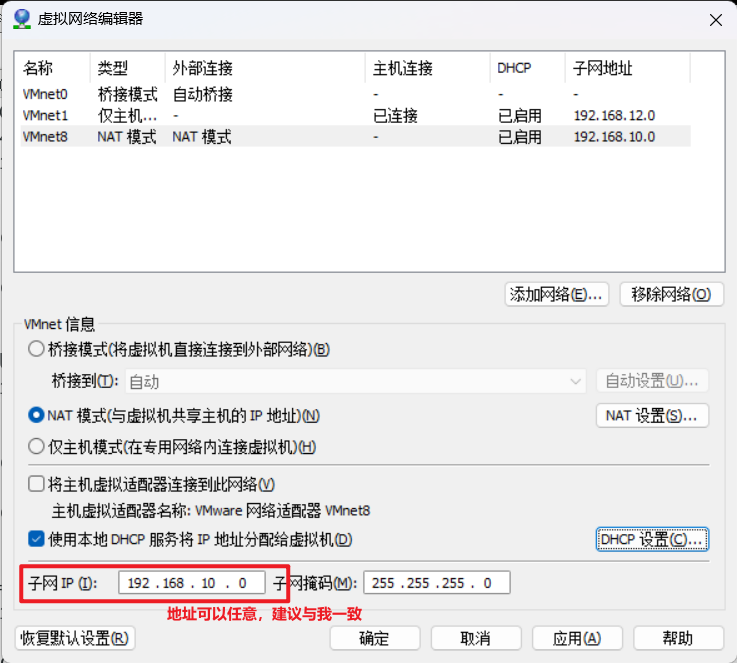Close the Virtual Network Editor dialog

[714, 19]
